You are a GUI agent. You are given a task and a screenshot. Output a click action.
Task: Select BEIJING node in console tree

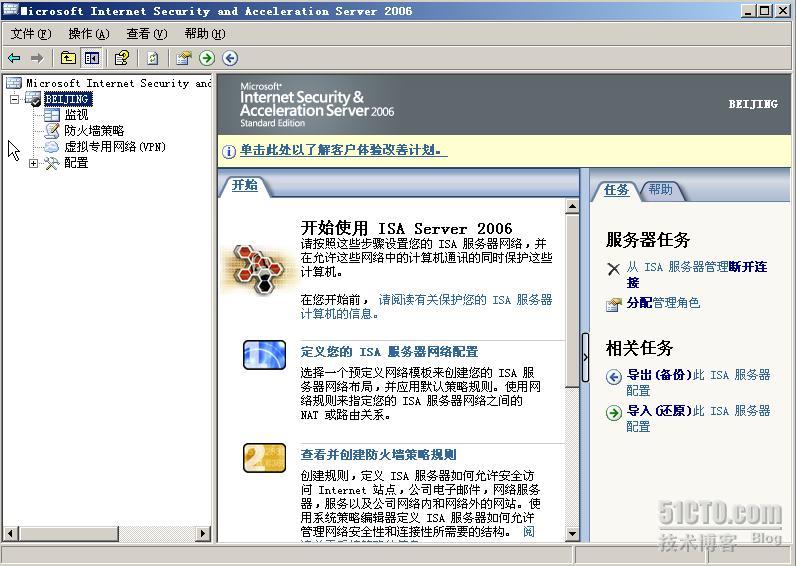[68, 99]
